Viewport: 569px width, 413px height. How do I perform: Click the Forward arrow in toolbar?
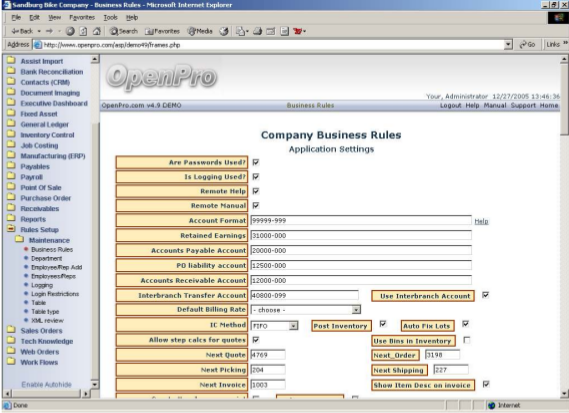(x=49, y=31)
